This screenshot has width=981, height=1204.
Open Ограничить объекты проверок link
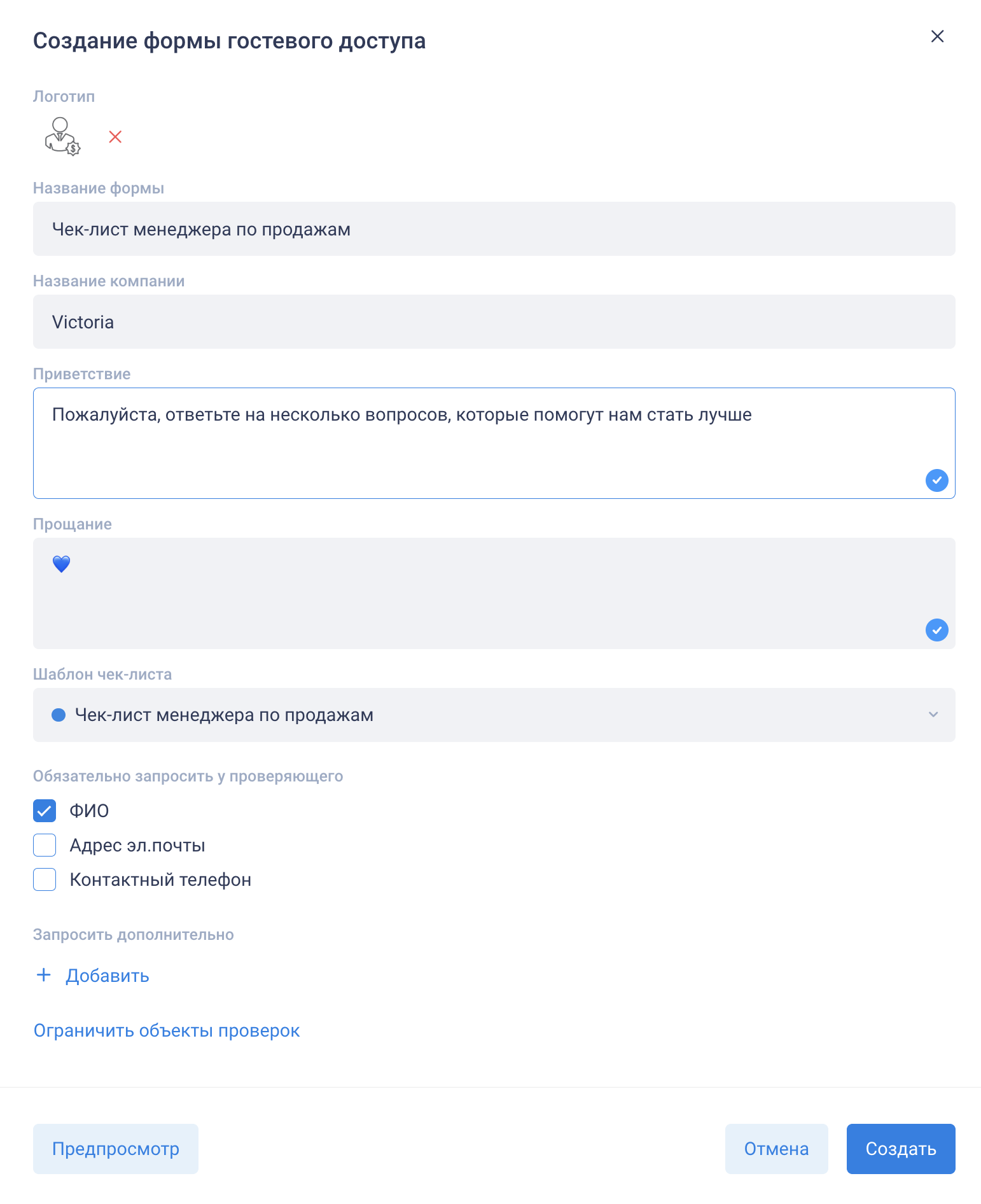tap(167, 1030)
